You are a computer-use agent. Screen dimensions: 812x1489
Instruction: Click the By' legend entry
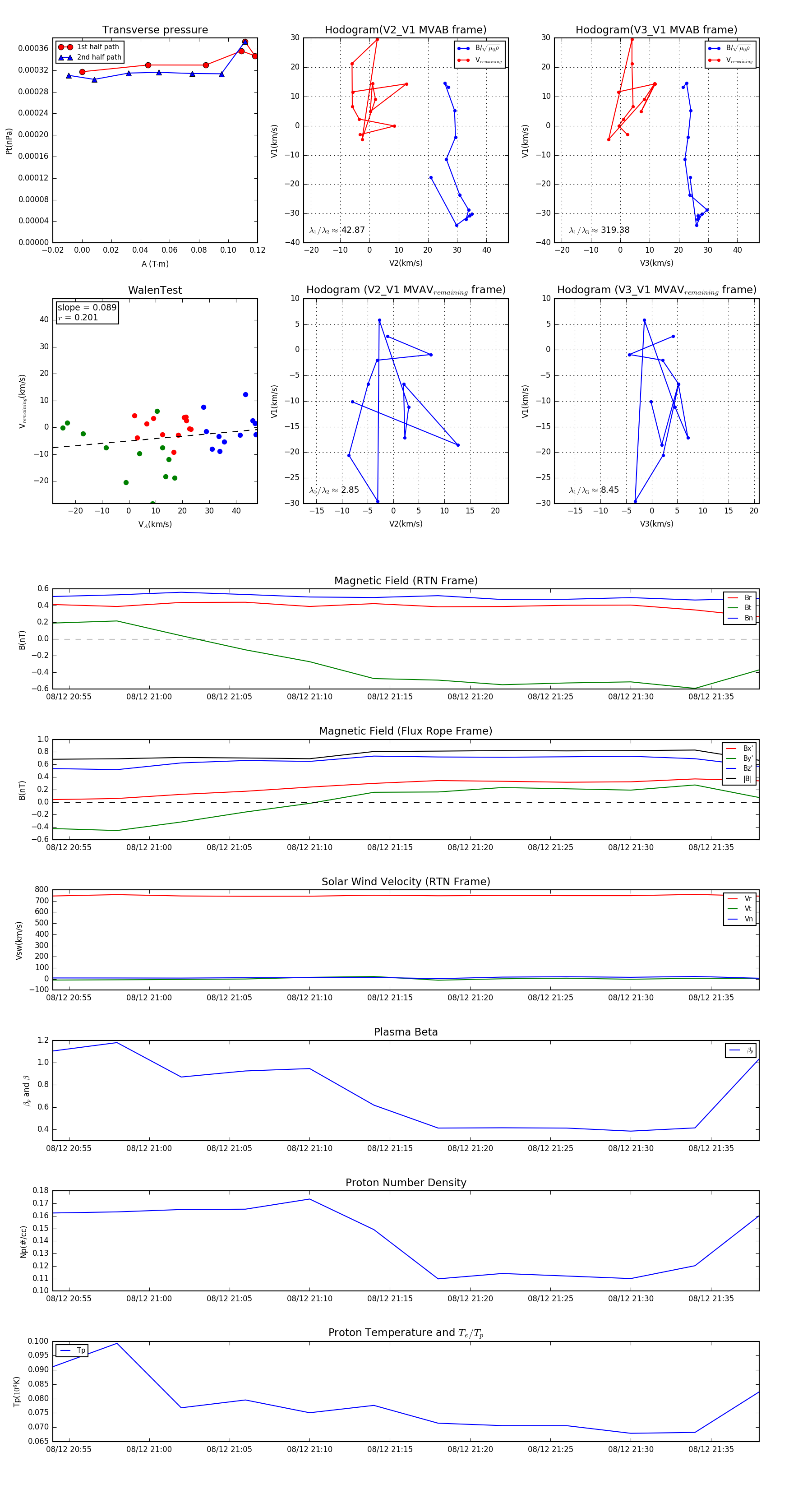(739, 758)
